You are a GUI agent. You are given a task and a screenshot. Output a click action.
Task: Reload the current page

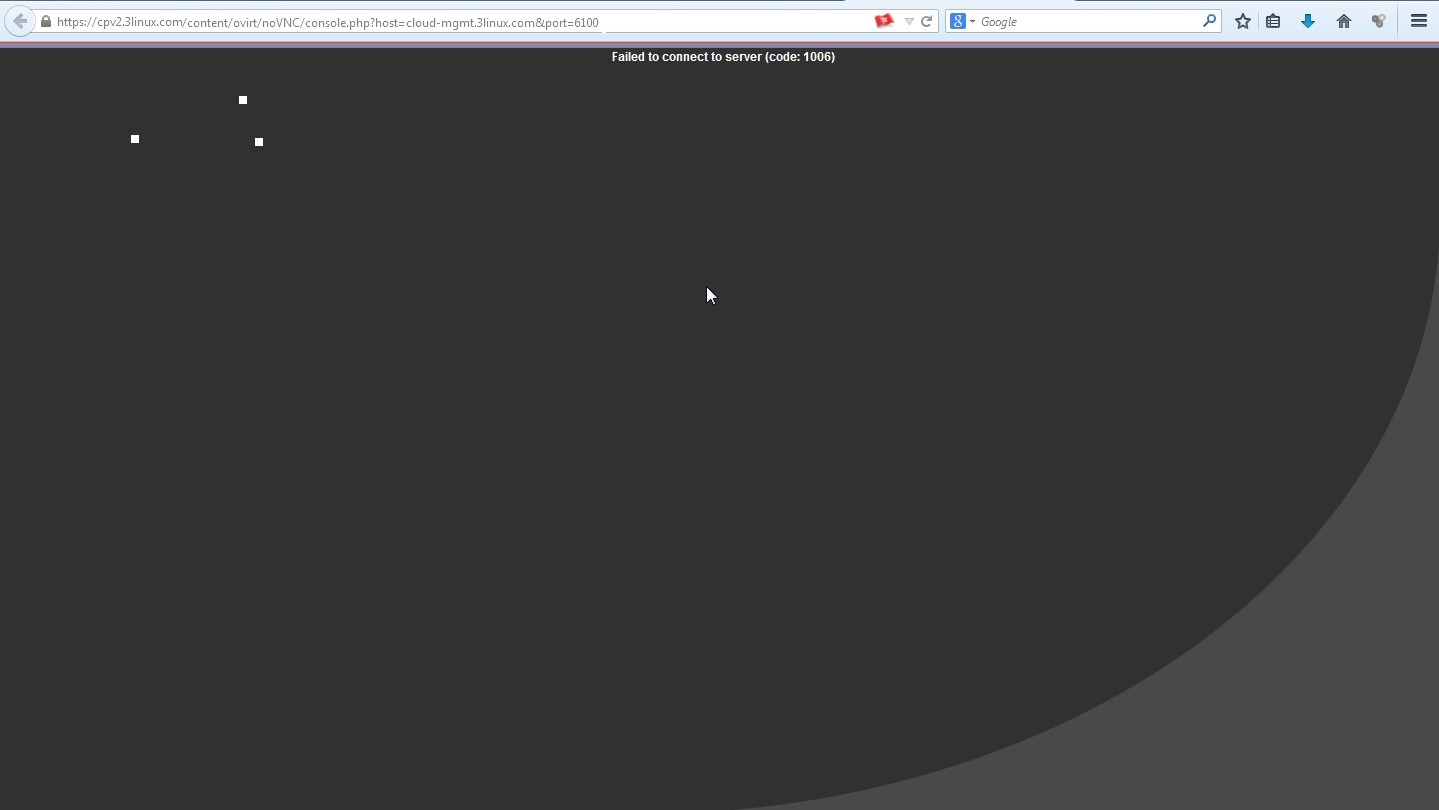926,22
